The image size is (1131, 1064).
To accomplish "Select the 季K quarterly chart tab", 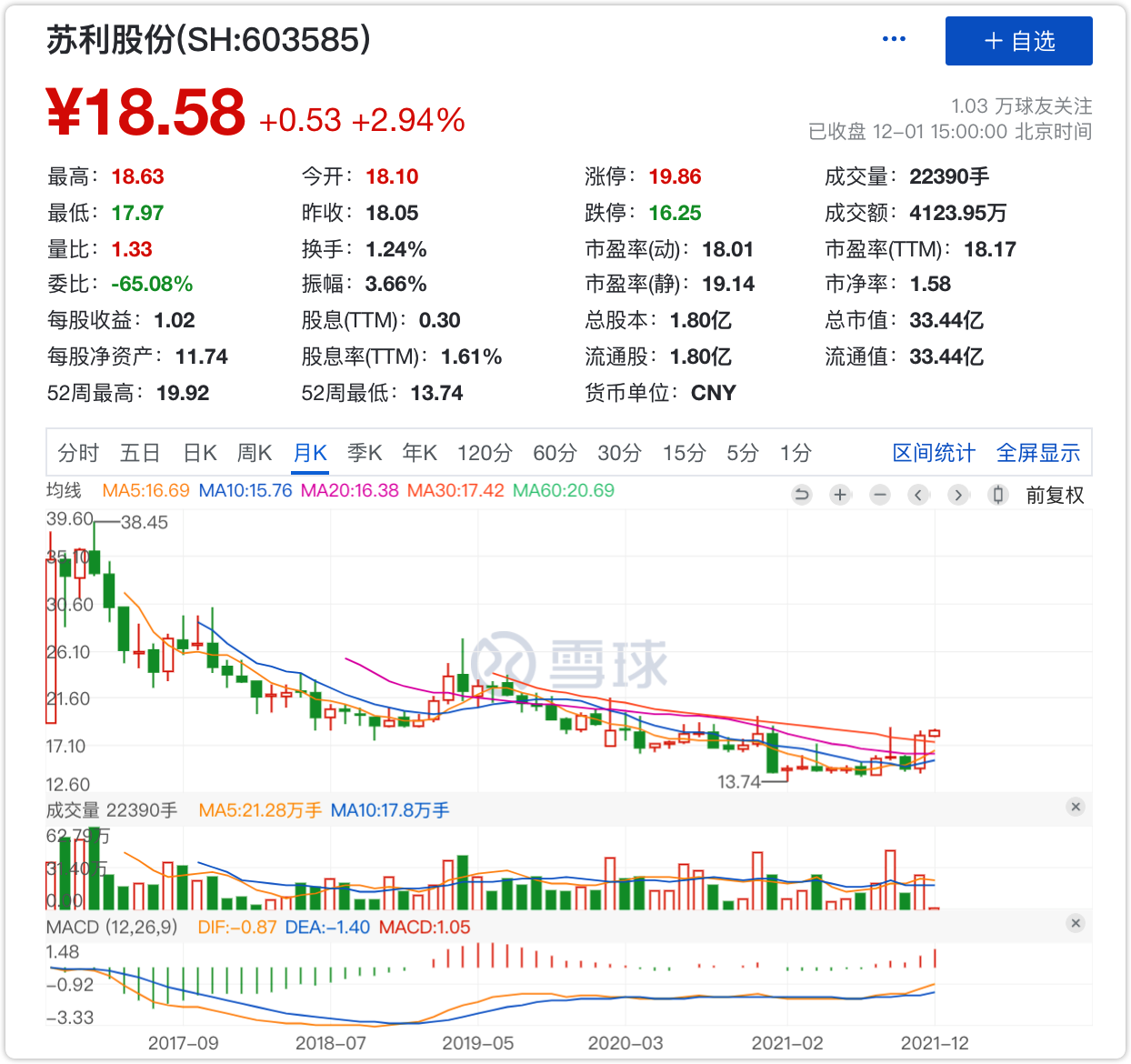I will pos(365,453).
